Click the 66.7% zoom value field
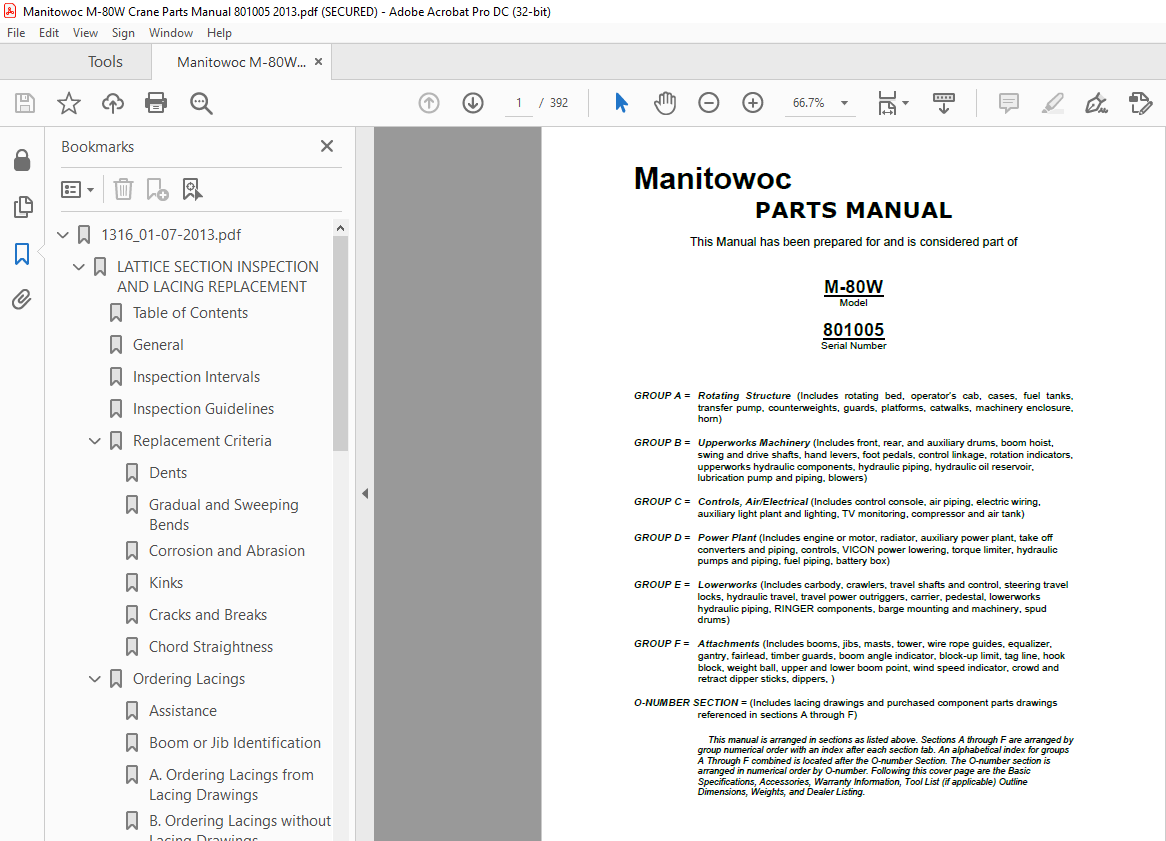 coord(808,103)
